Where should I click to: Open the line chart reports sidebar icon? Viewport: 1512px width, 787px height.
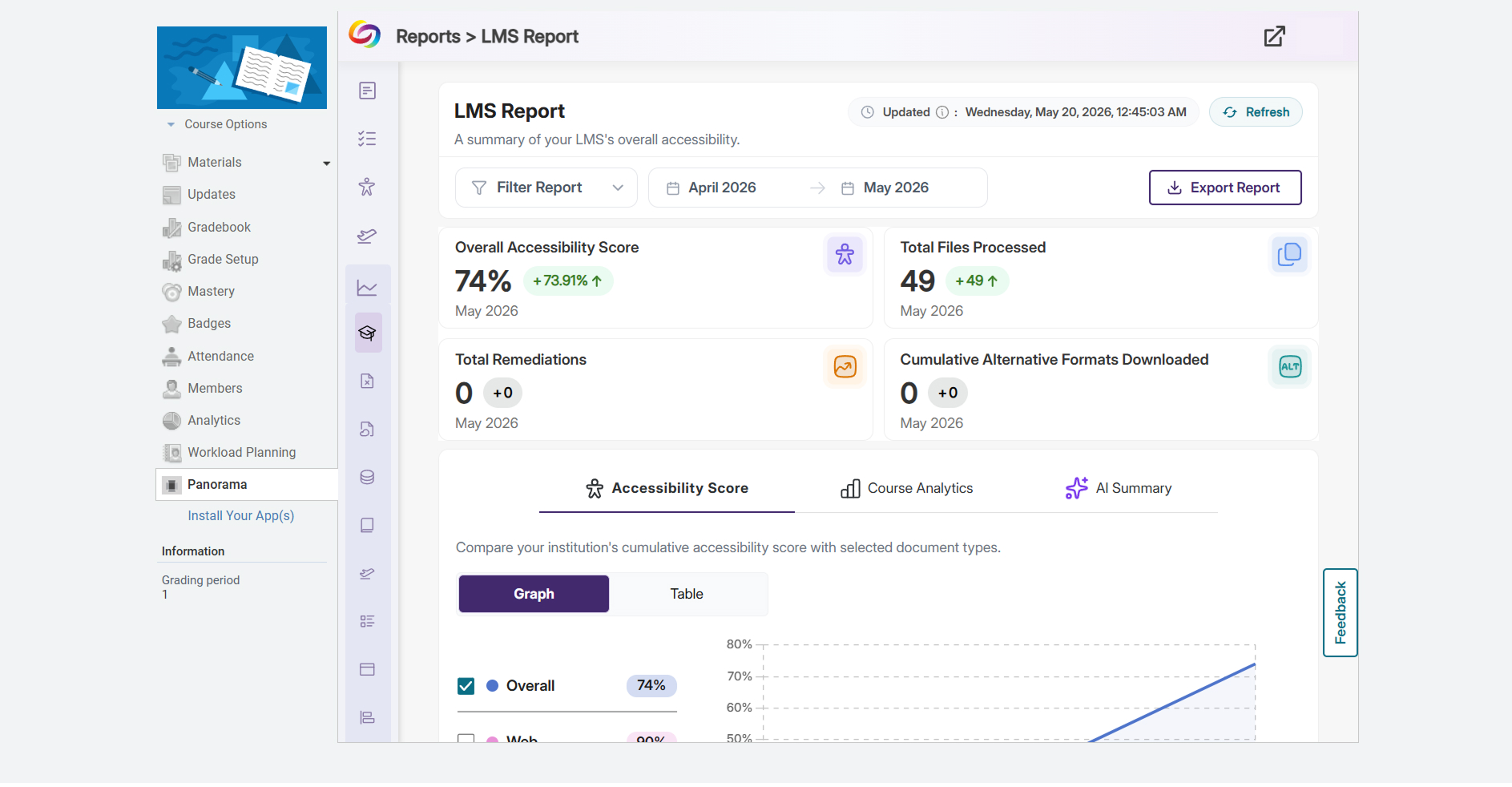[x=367, y=287]
